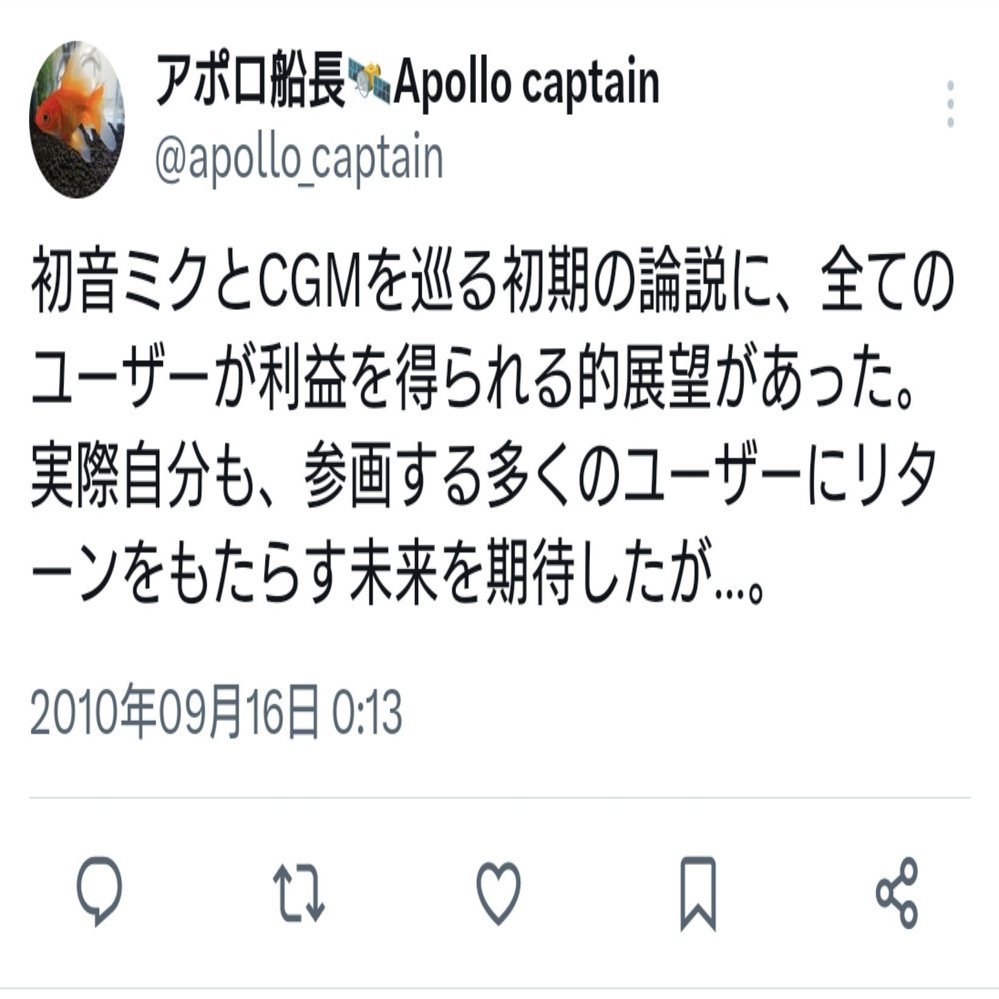Viewport: 999px width, 999px height.
Task: Click the "Apollo captain" name text
Action: point(526,83)
